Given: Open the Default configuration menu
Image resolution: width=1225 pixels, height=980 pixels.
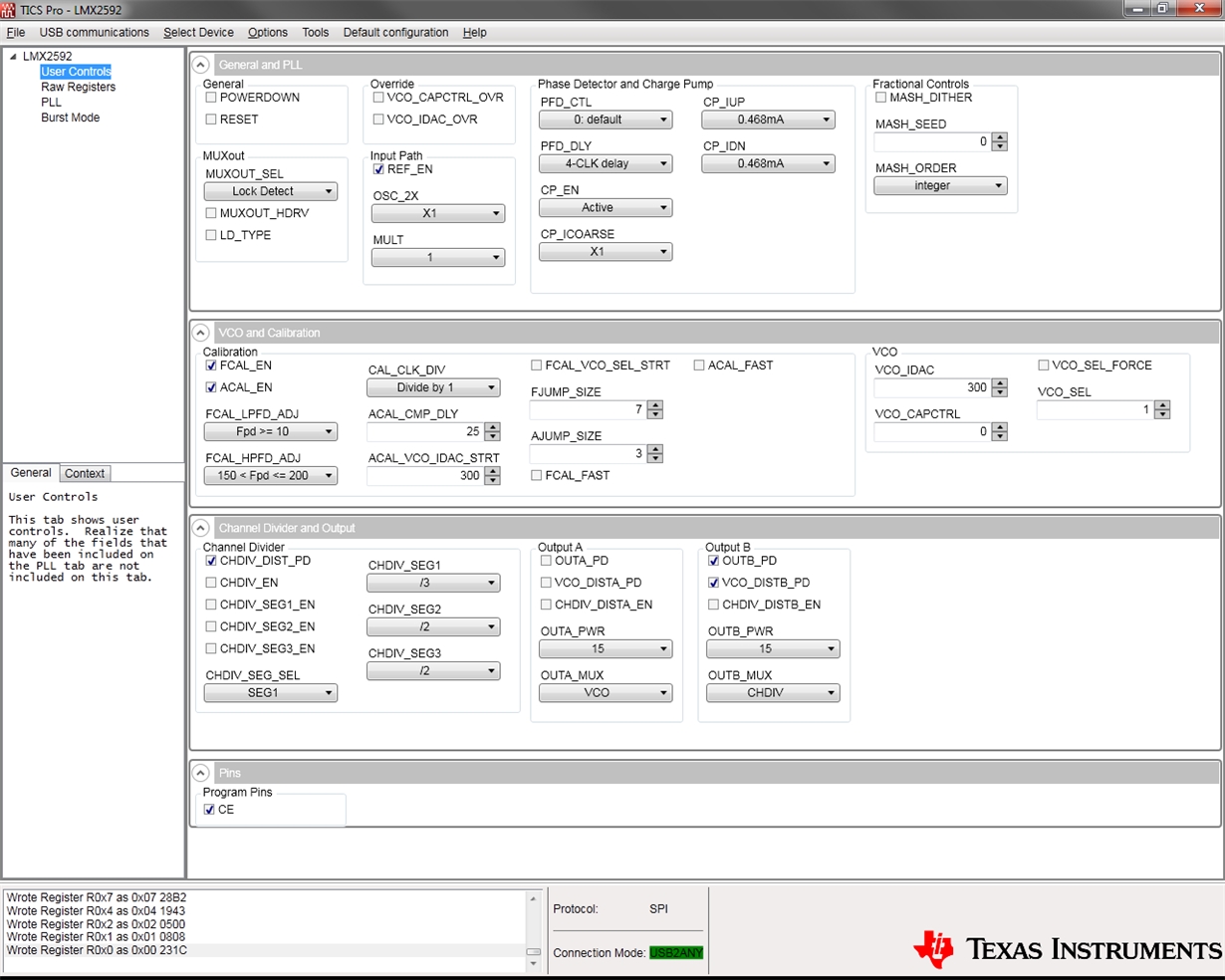Looking at the screenshot, I should pyautogui.click(x=395, y=33).
